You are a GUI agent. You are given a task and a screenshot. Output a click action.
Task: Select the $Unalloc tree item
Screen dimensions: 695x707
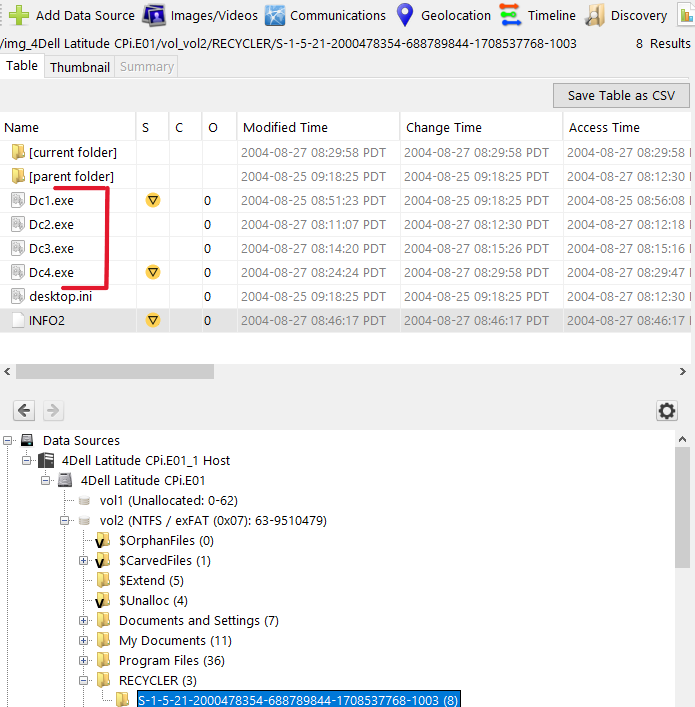152,600
